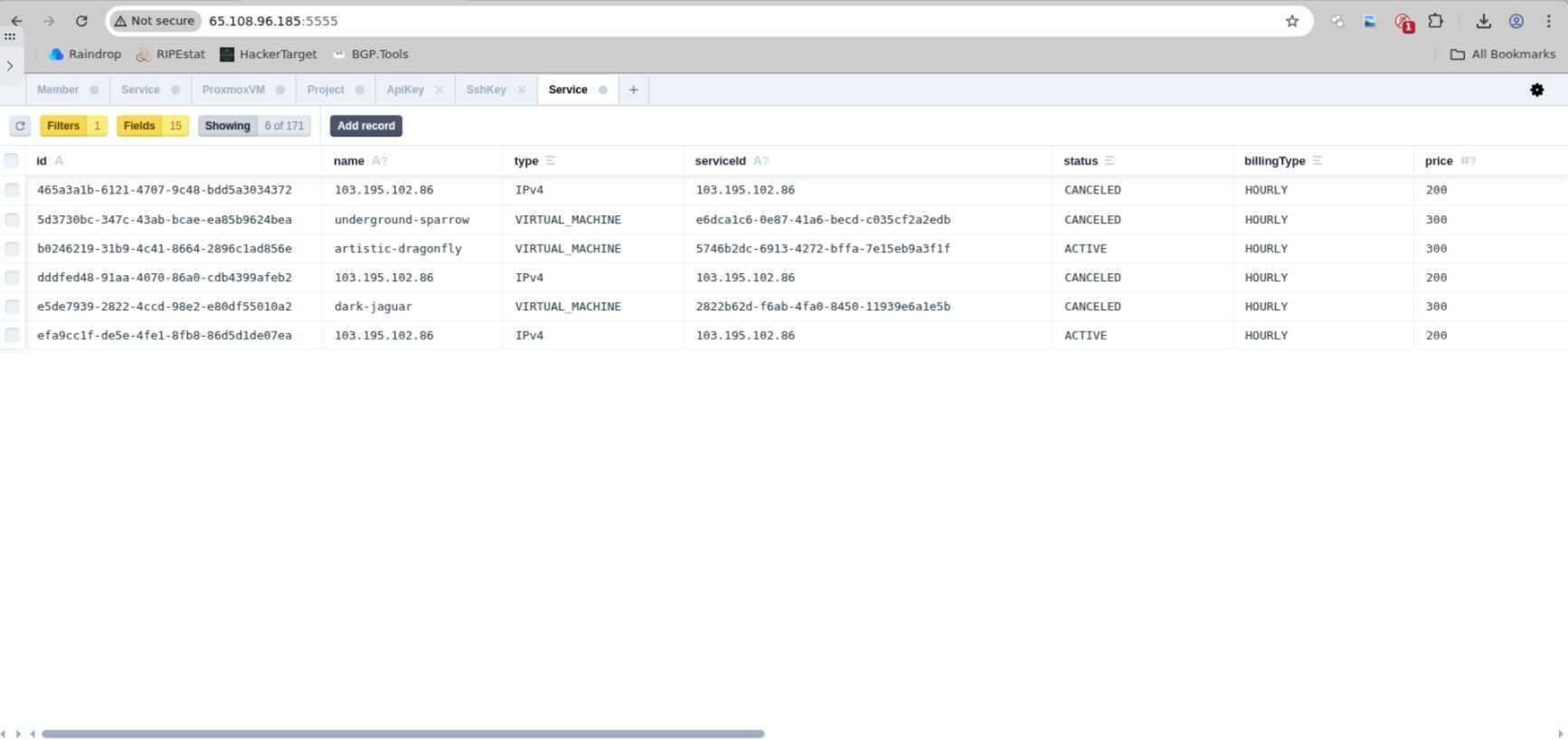Close the SshKey tab
This screenshot has height=740, width=1568.
522,90
